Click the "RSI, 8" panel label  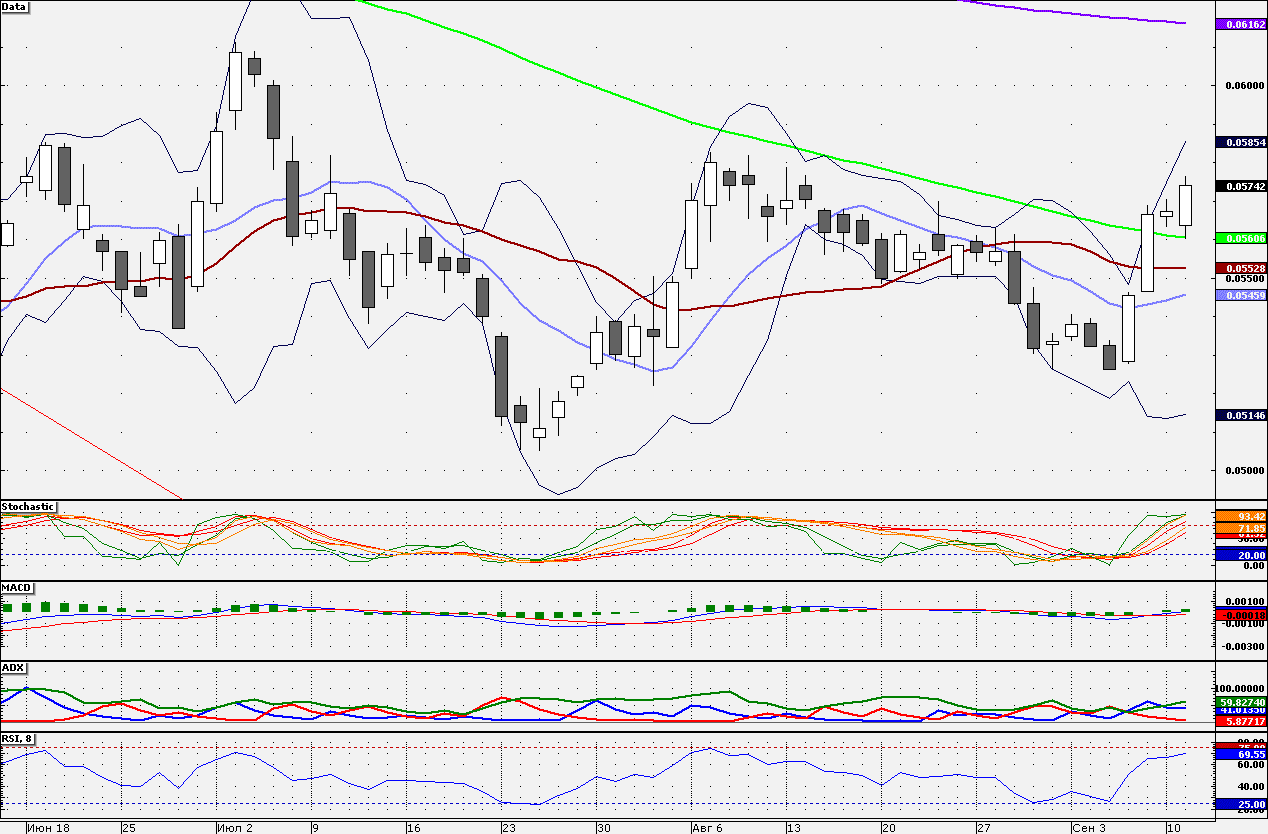(17, 739)
